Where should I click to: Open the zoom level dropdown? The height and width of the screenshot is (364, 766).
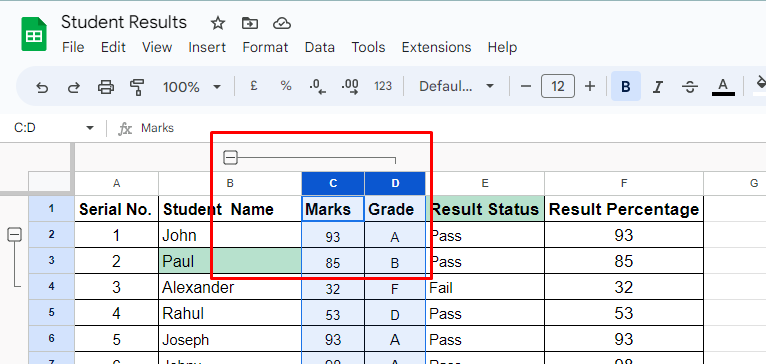[x=192, y=87]
